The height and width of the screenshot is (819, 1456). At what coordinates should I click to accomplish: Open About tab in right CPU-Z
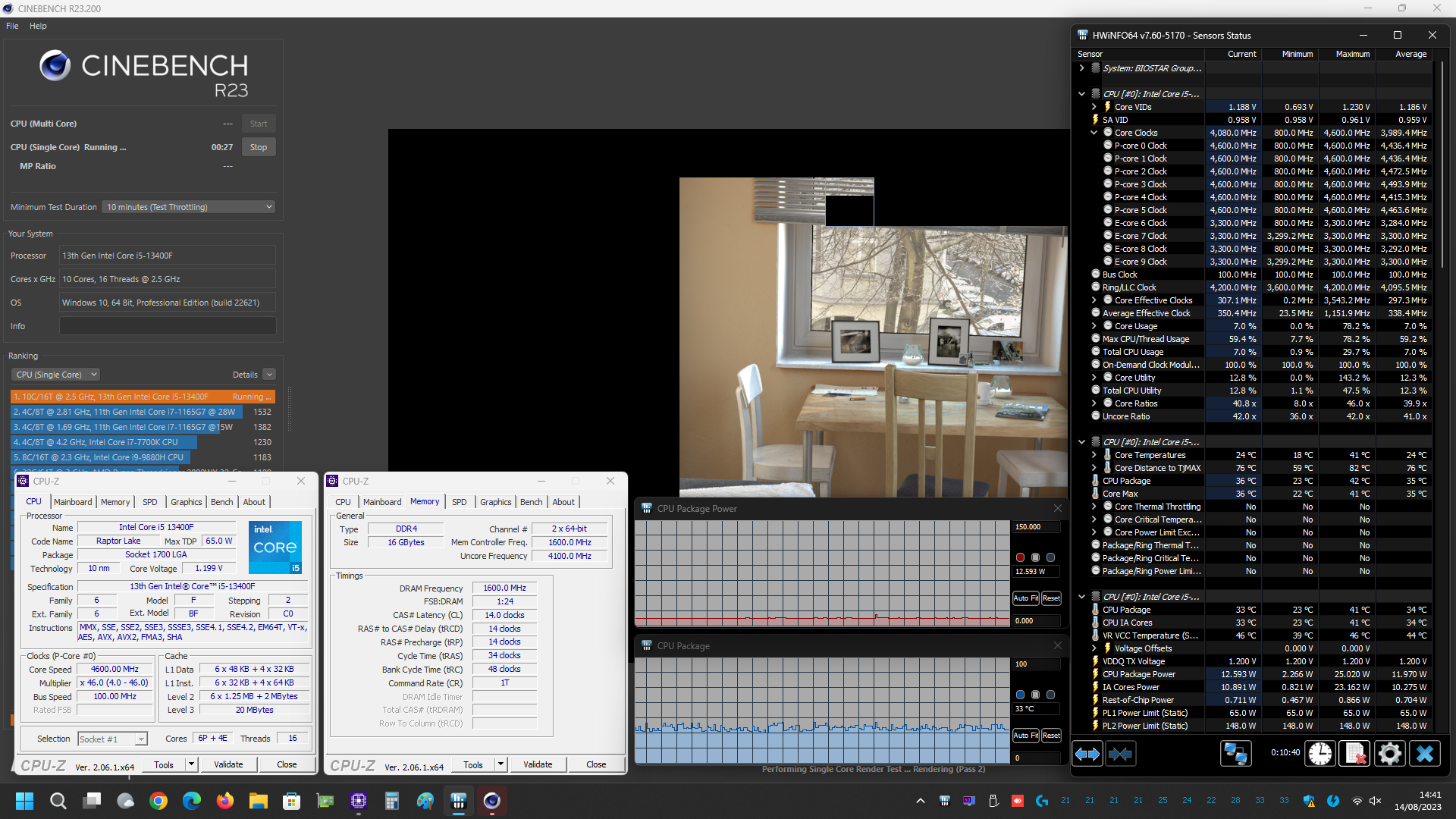click(563, 502)
